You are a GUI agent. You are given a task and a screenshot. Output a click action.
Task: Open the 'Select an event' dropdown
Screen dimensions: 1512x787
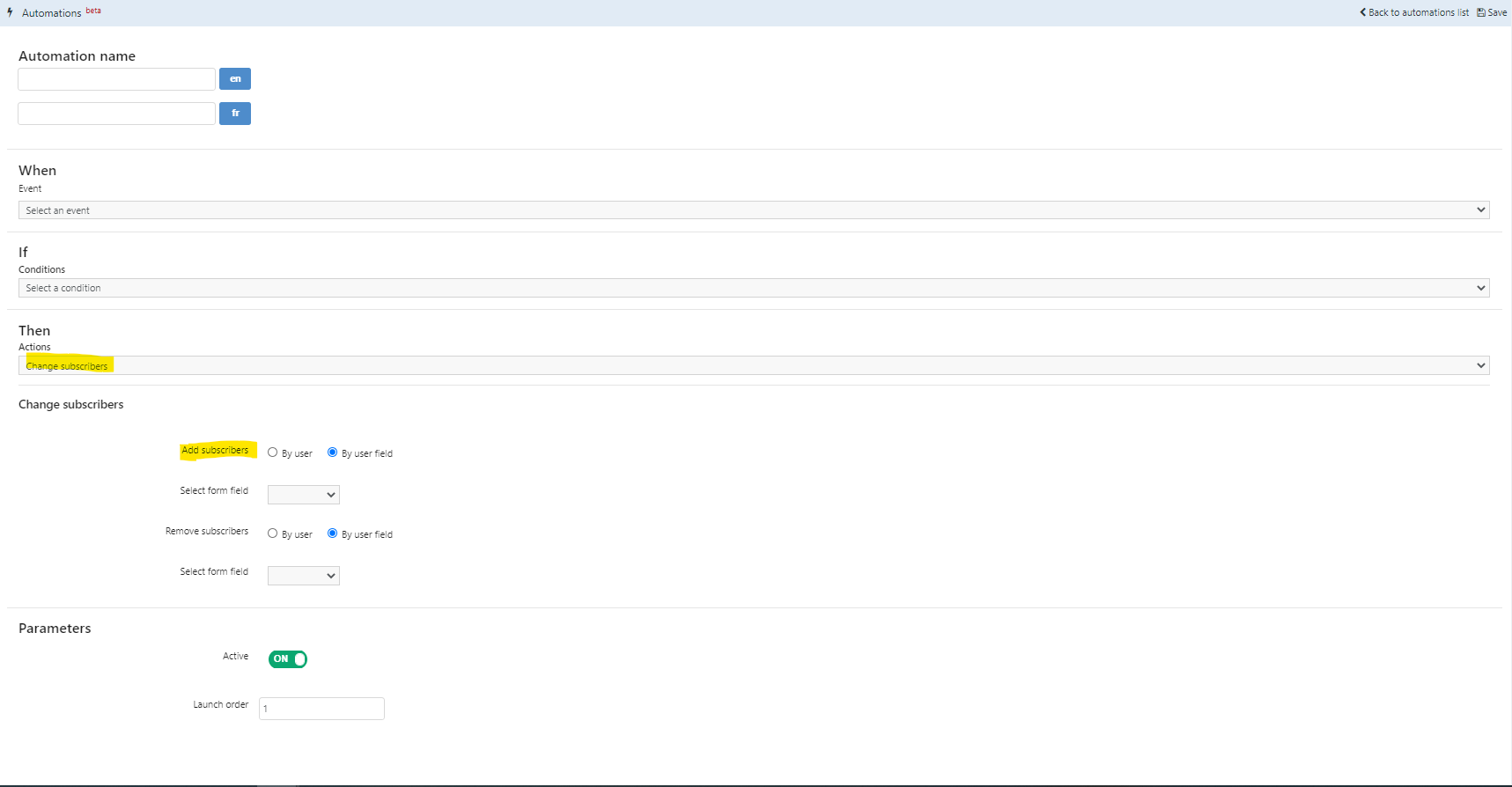(754, 210)
